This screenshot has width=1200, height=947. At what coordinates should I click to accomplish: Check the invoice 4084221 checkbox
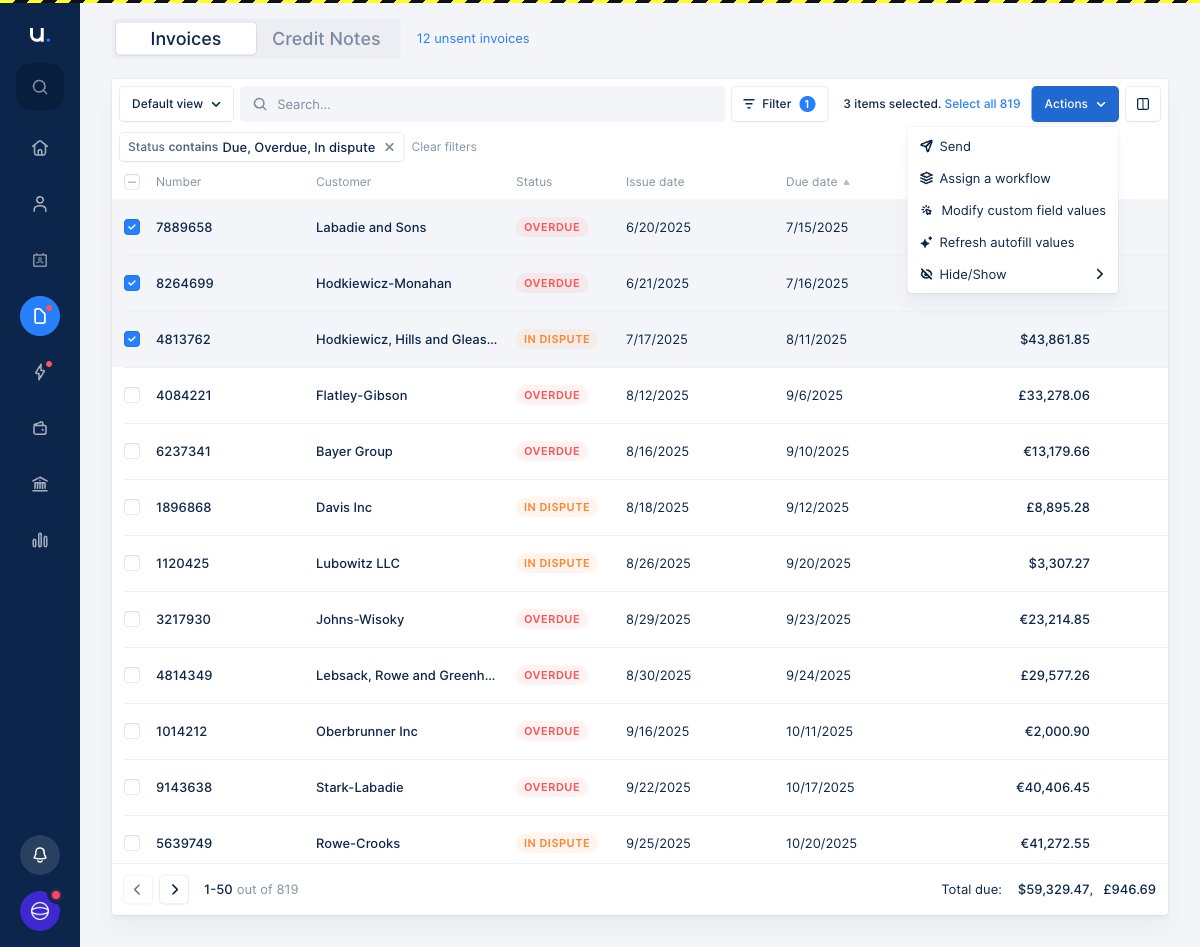click(x=132, y=395)
